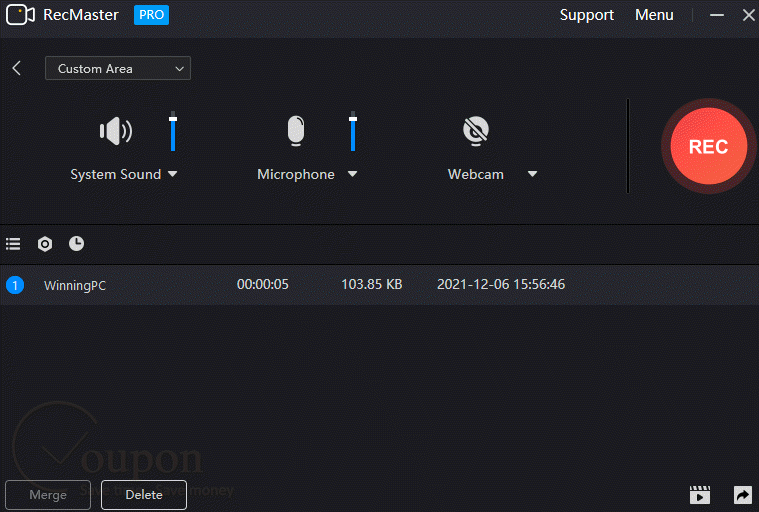Open the scheduled recording clock icon

coord(76,243)
